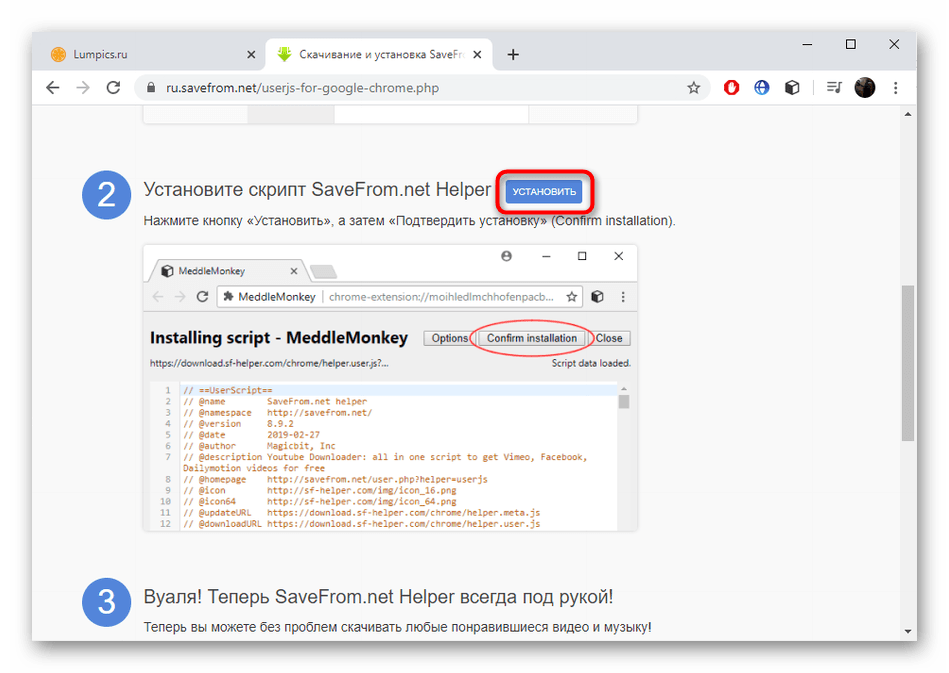The height and width of the screenshot is (673, 949).
Task: Open the globe extension icon
Action: tap(761, 88)
